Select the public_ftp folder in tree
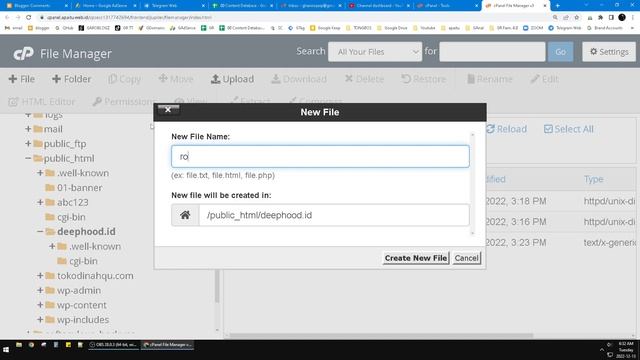Image resolution: width=640 pixels, height=360 pixels. [x=65, y=144]
